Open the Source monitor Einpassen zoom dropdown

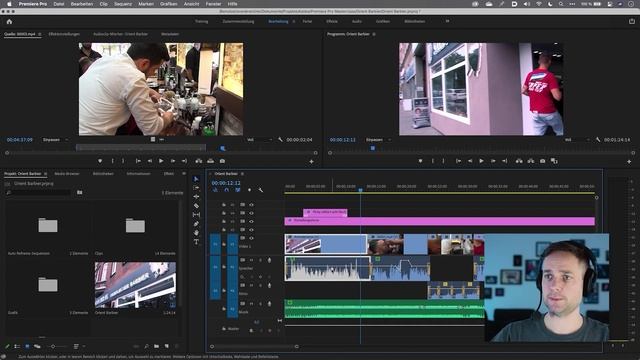(x=55, y=140)
